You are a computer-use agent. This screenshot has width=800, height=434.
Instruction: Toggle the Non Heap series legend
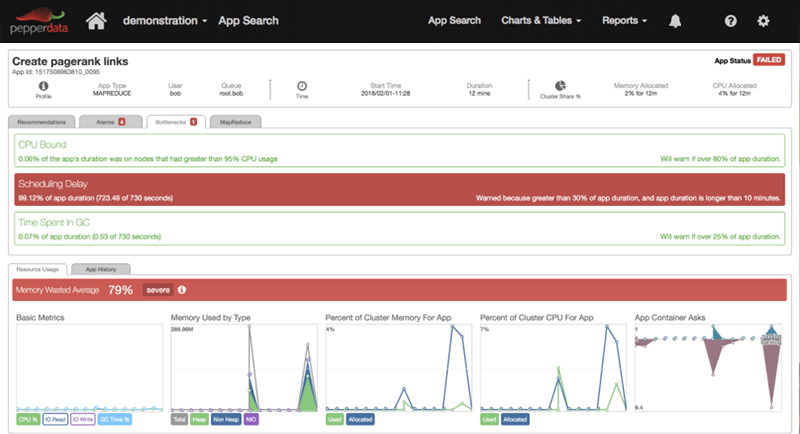pyautogui.click(x=226, y=419)
